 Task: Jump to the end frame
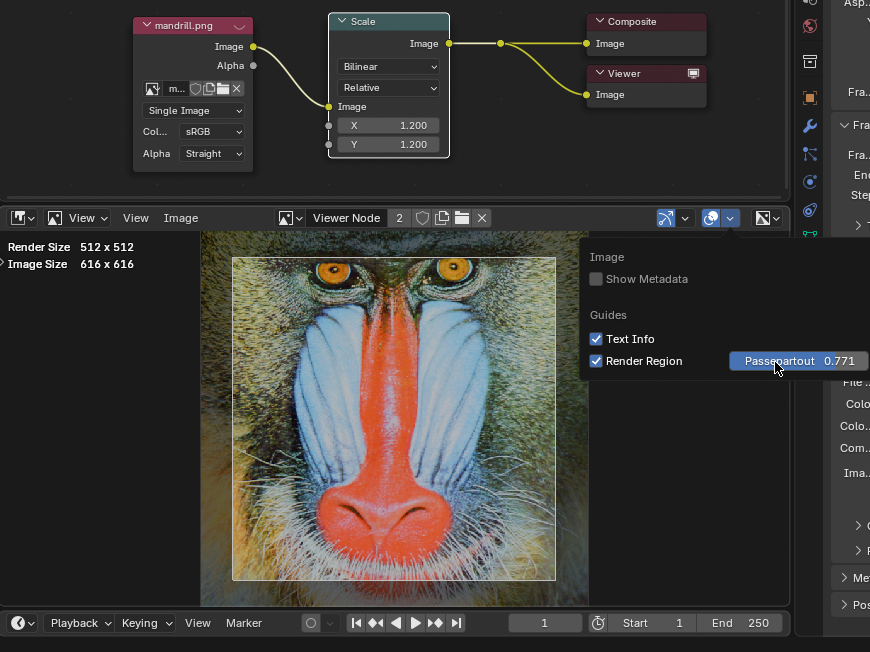pyautogui.click(x=456, y=623)
